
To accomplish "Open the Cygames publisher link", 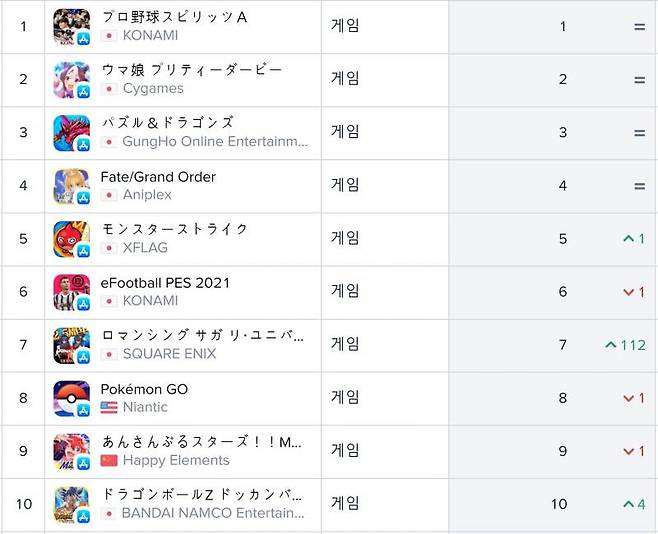I will tap(153, 88).
